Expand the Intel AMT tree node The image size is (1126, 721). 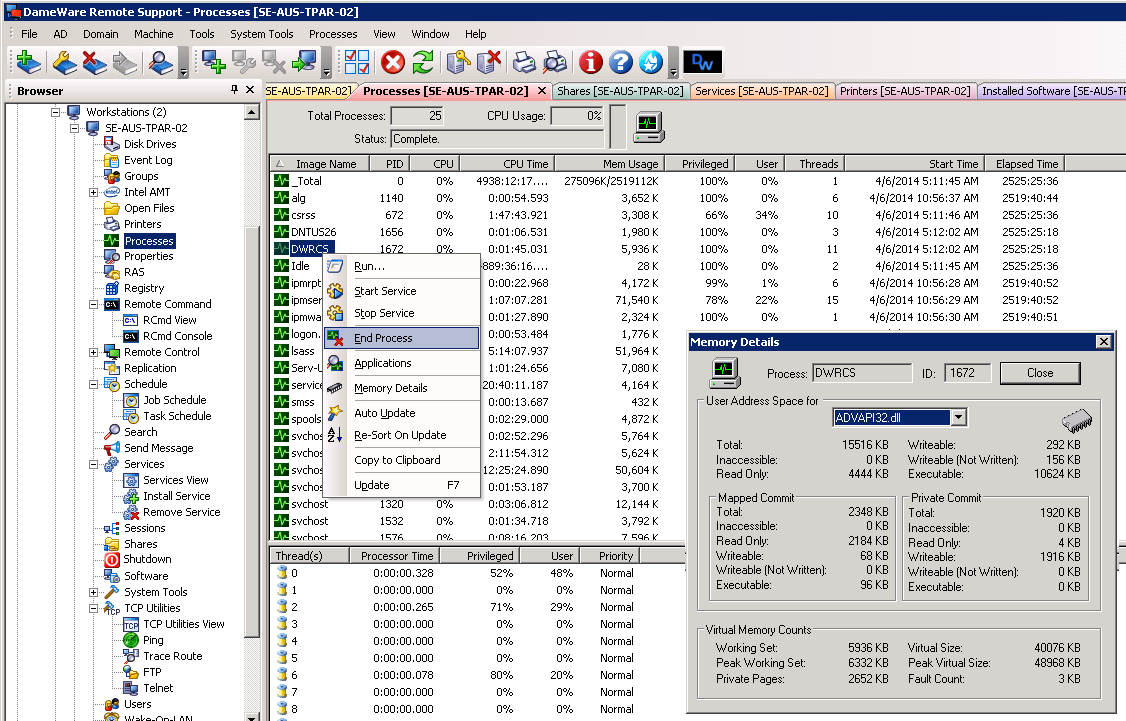click(93, 192)
